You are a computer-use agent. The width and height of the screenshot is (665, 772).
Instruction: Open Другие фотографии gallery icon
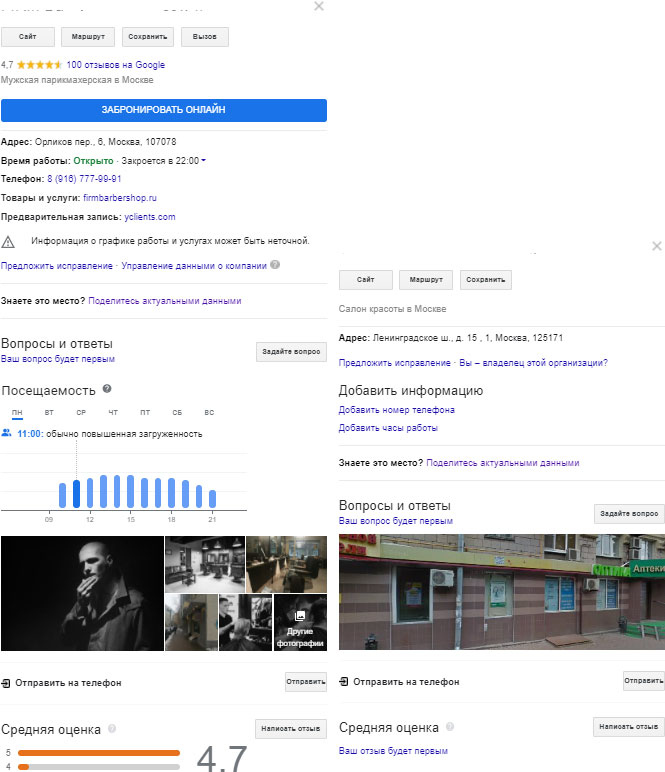pos(297,615)
